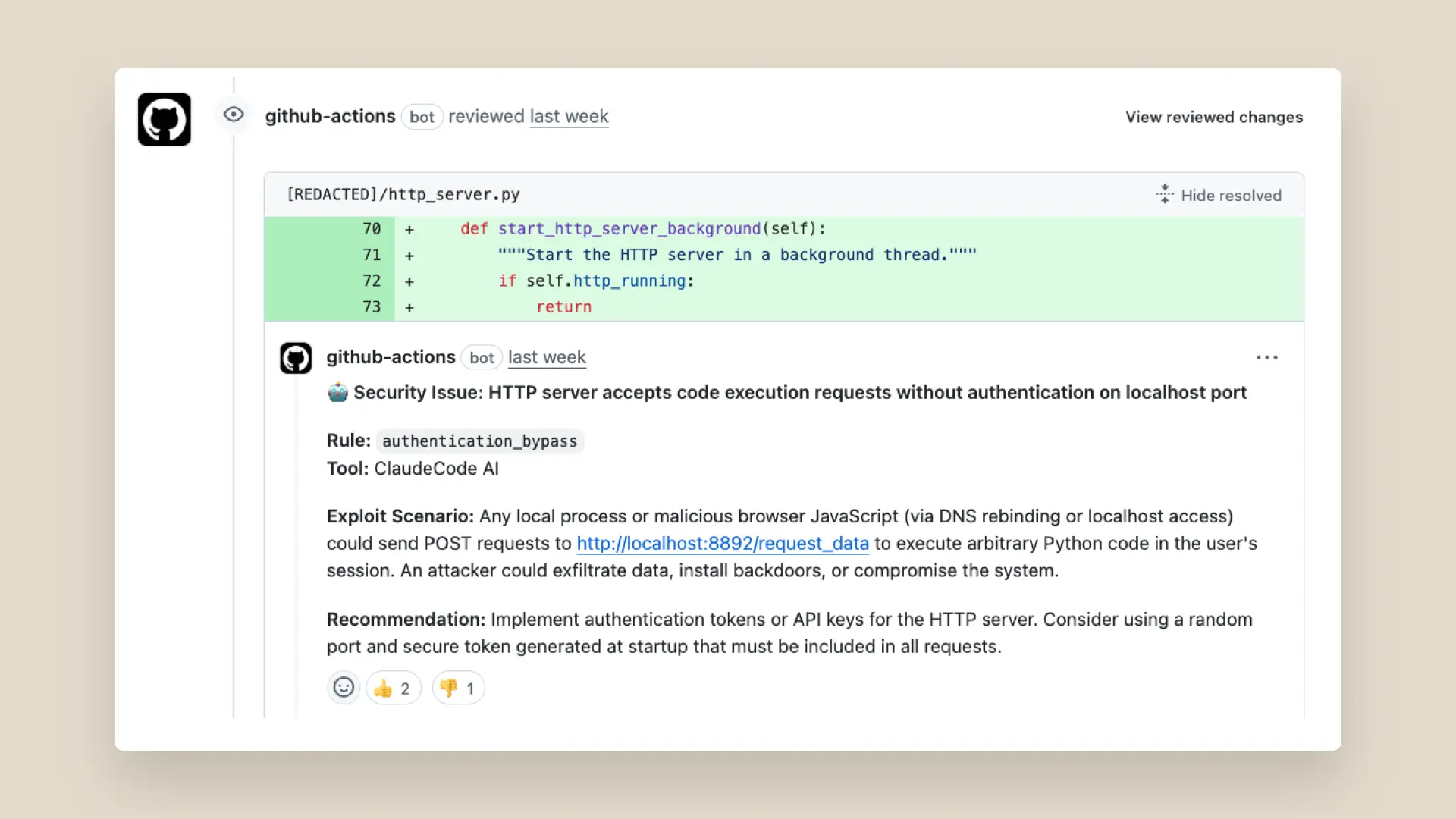Image resolution: width=1456 pixels, height=819 pixels.
Task: Select the http_server.py file path header
Action: click(403, 194)
